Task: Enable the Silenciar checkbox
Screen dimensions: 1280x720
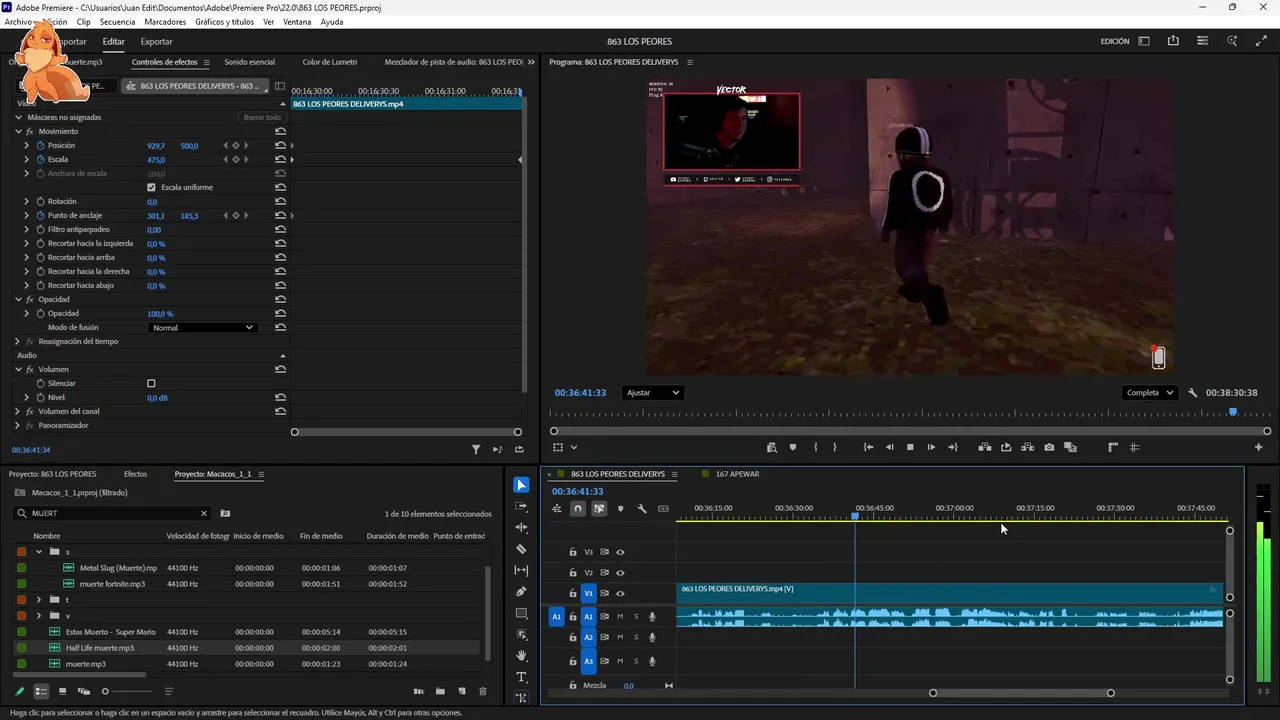Action: click(151, 383)
